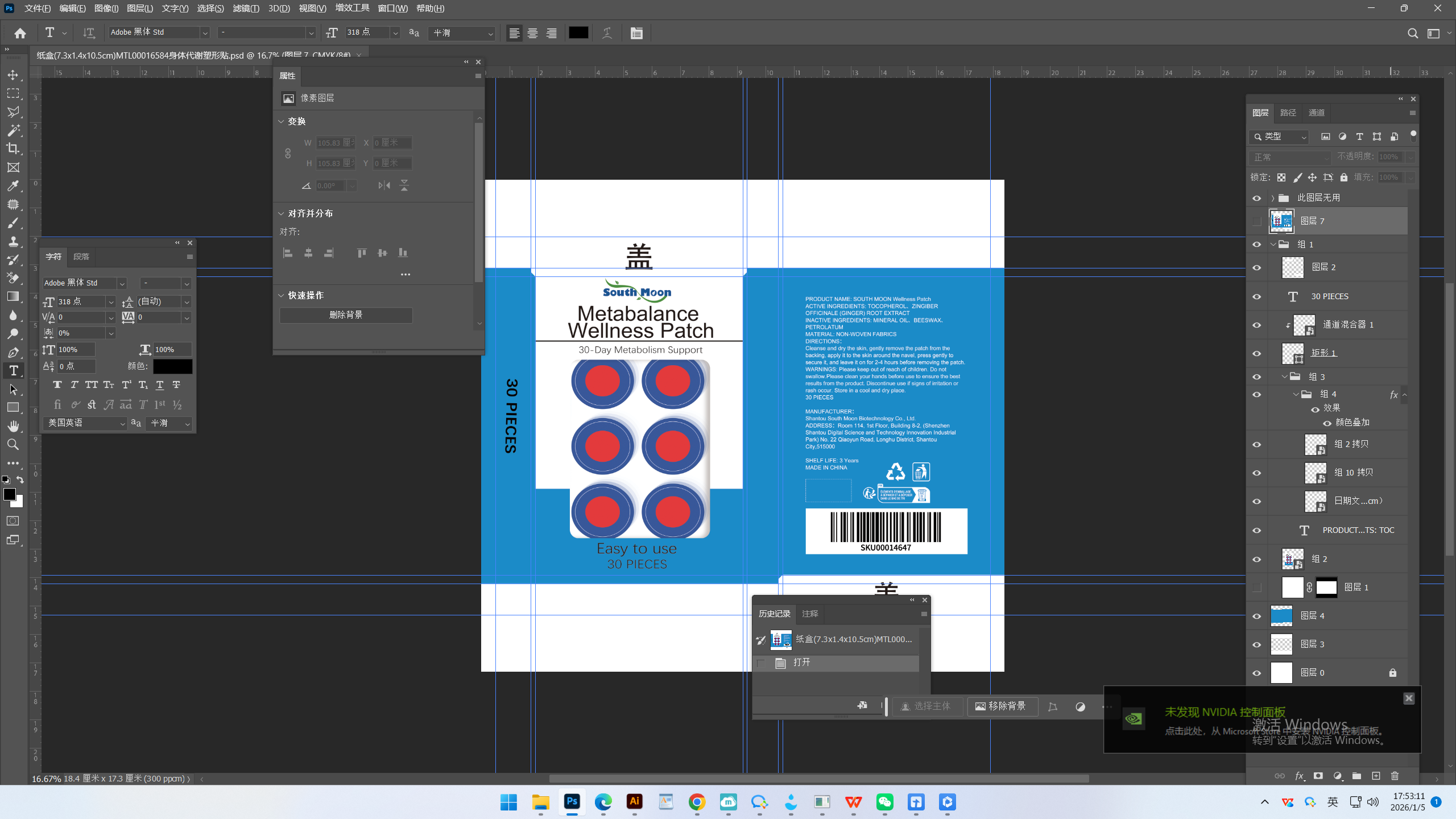Select the Rectangle shape tool
Screen dimensions: 1456x819
pyautogui.click(x=13, y=407)
